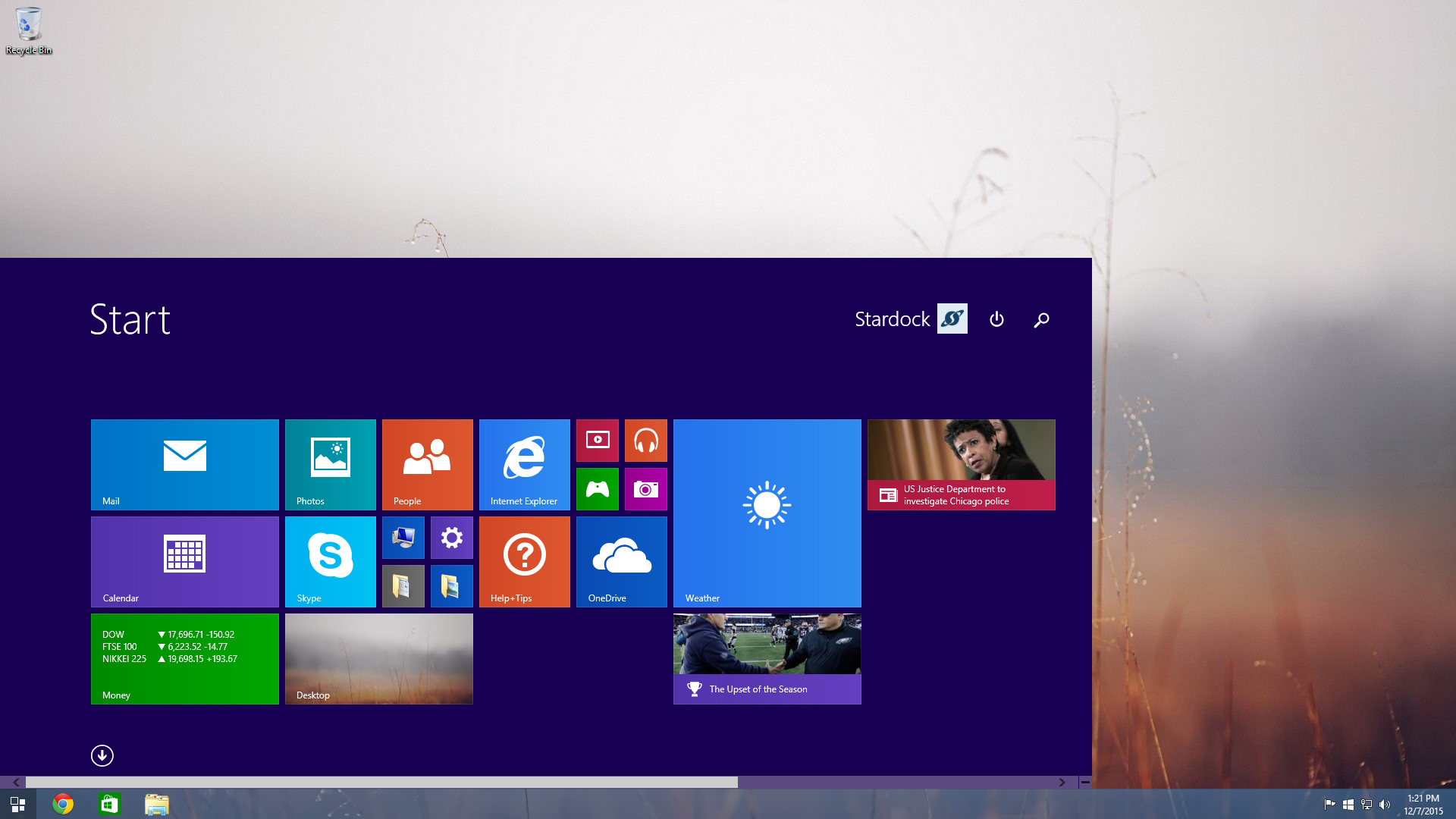Scroll Start menu tiles right
This screenshot has height=819, width=1456.
click(1062, 781)
